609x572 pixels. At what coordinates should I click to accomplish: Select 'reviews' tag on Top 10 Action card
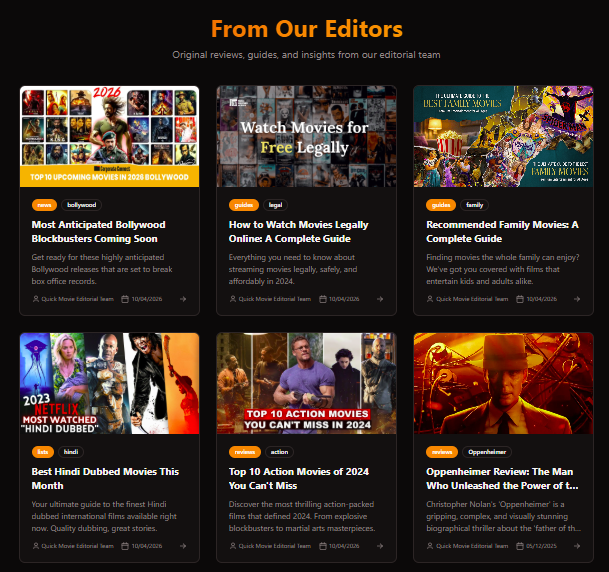[245, 452]
